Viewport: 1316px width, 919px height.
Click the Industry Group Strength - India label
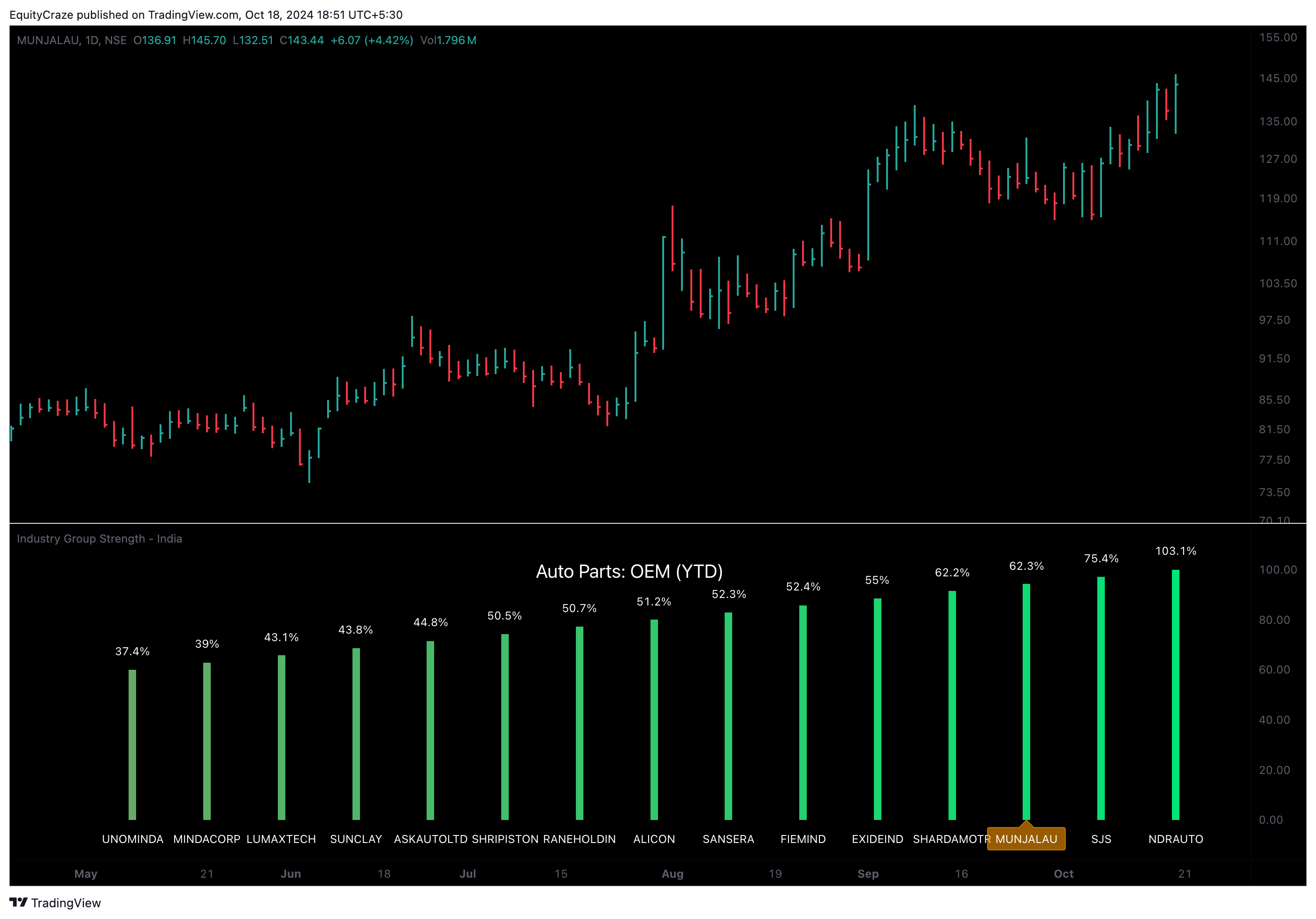coord(99,539)
